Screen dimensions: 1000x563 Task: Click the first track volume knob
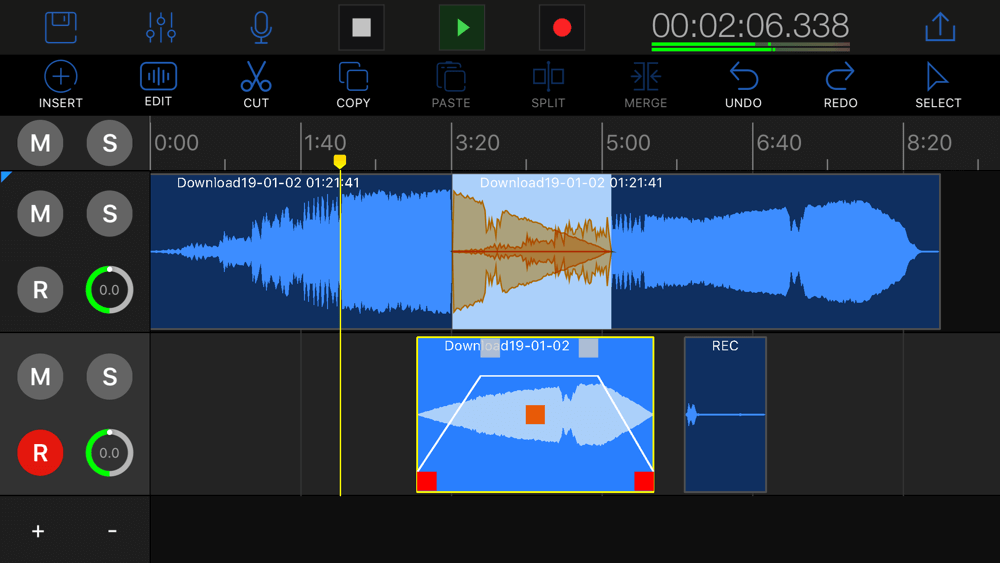[x=109, y=290]
